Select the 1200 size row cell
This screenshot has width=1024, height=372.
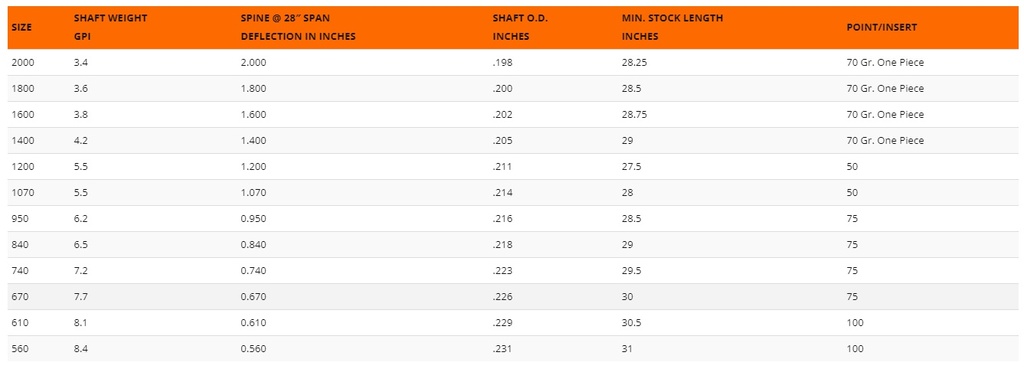pos(23,166)
